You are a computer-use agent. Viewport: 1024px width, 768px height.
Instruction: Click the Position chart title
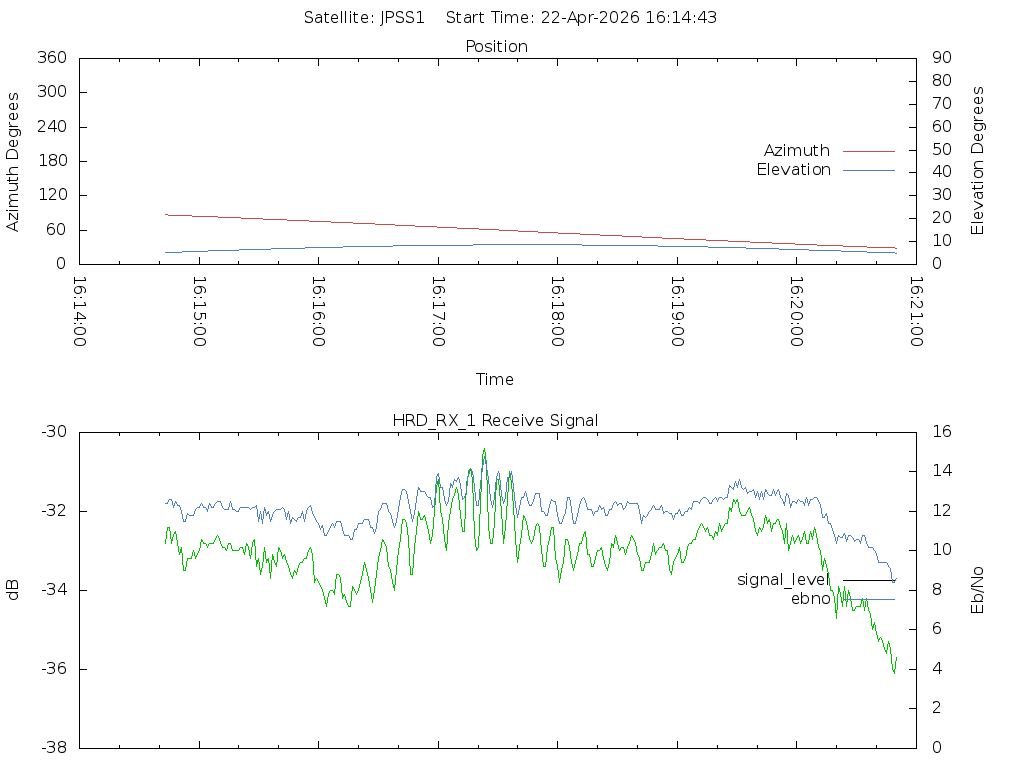496,47
